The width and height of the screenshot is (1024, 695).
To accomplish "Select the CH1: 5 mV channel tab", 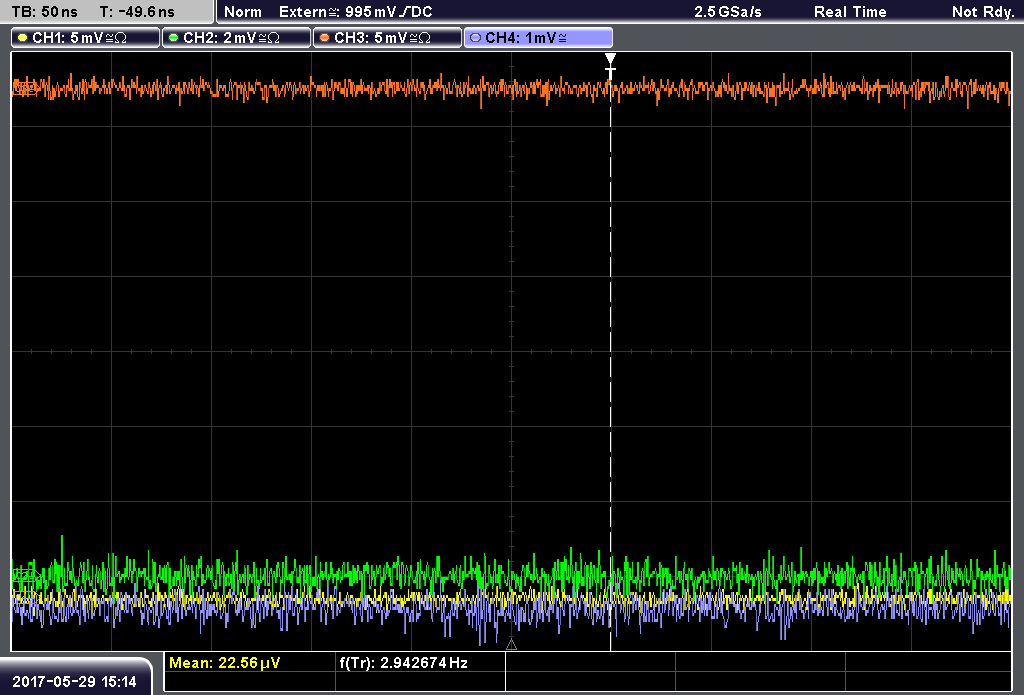I will [x=86, y=38].
